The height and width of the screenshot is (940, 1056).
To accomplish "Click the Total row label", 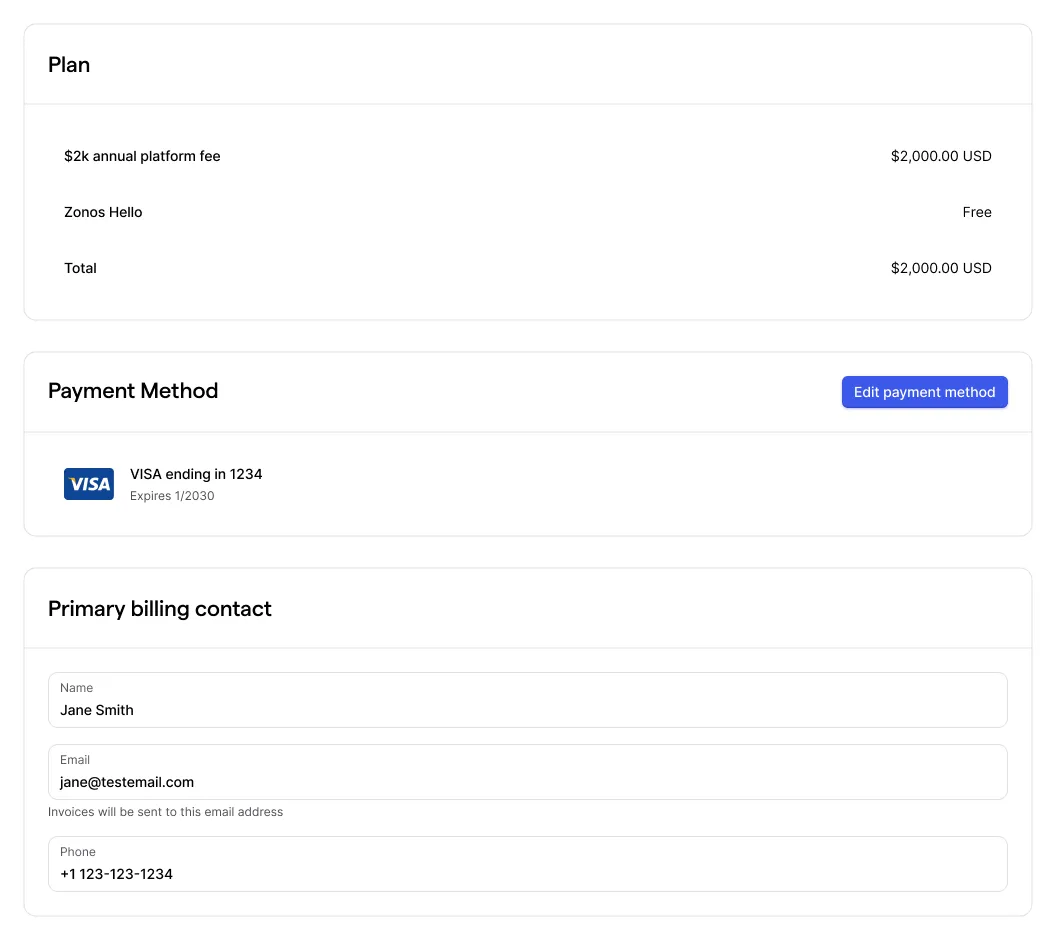I will (80, 268).
